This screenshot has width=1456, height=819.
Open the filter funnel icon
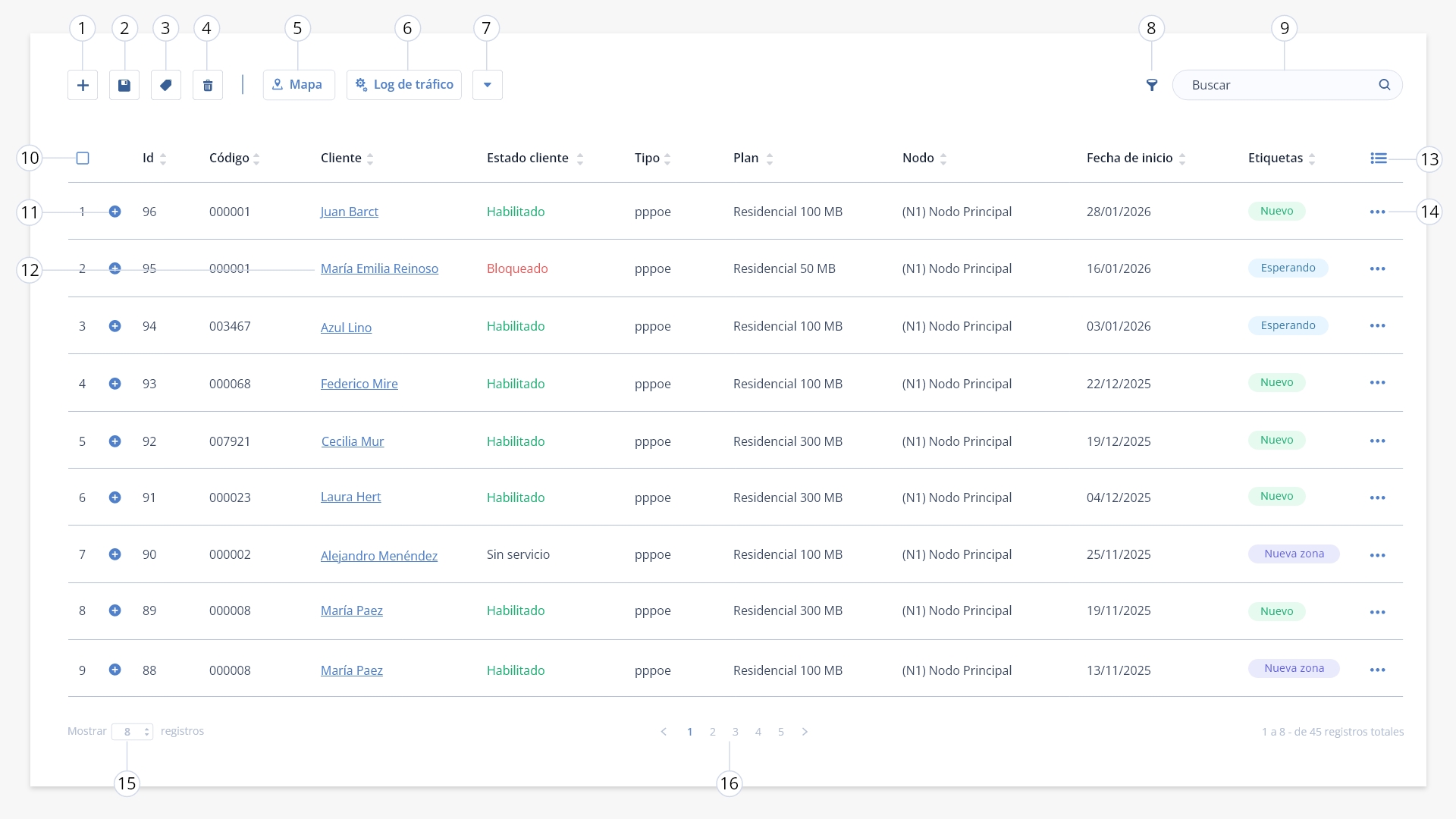tap(1152, 85)
